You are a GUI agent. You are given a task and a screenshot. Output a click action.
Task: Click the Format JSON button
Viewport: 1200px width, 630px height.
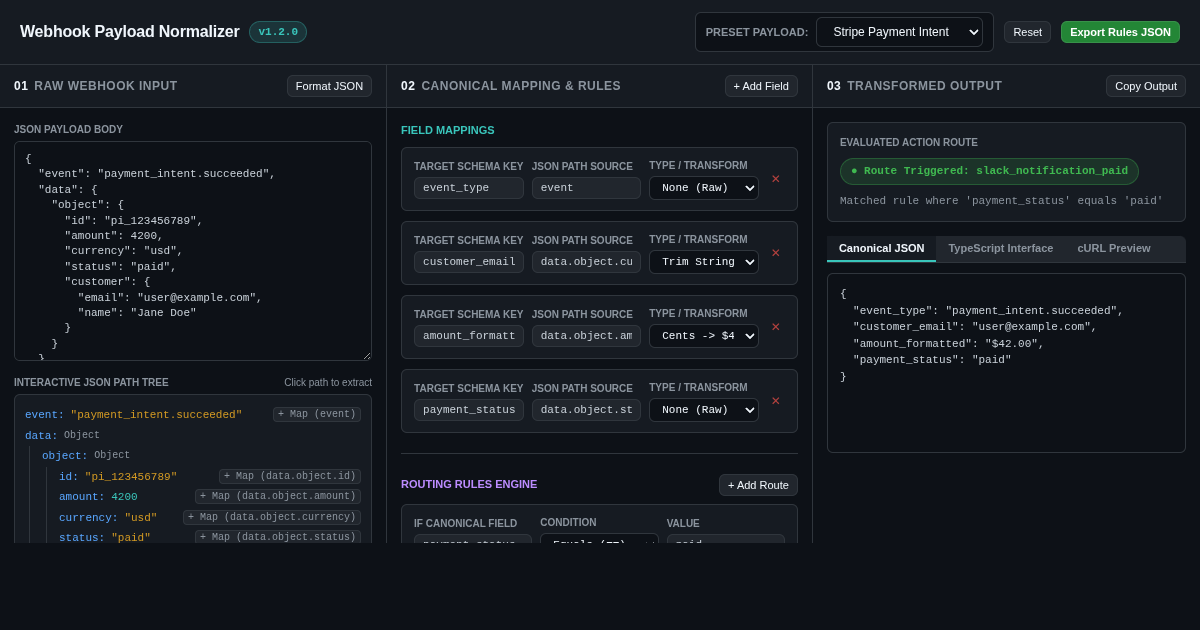[329, 86]
